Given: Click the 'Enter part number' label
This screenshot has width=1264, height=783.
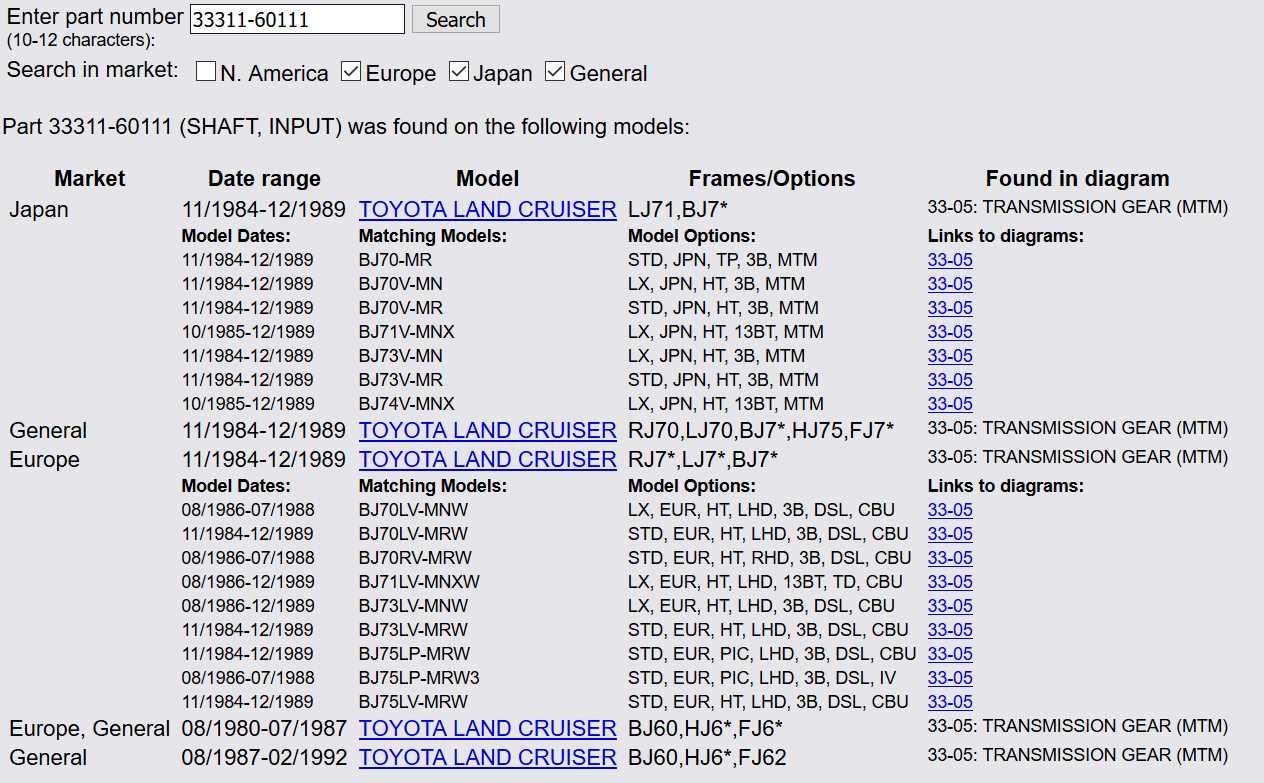Looking at the screenshot, I should (95, 17).
